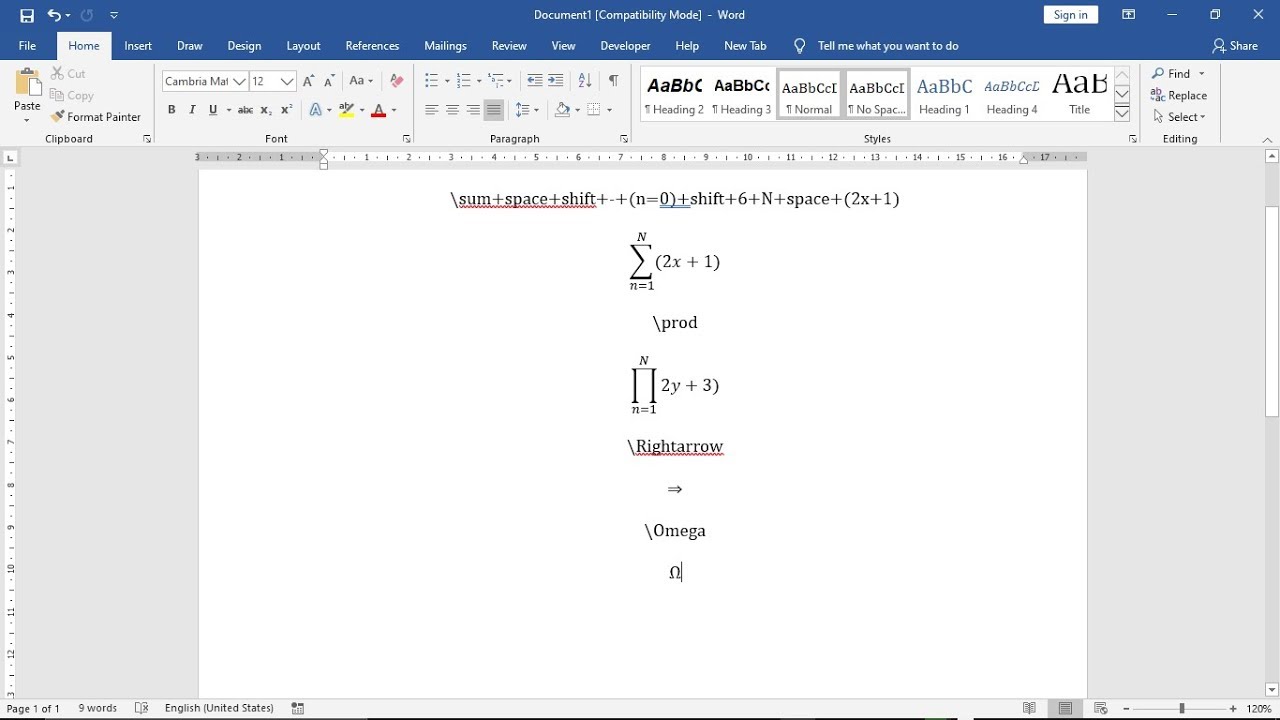The width and height of the screenshot is (1280, 720).
Task: Toggle italic formatting
Action: pos(192,110)
